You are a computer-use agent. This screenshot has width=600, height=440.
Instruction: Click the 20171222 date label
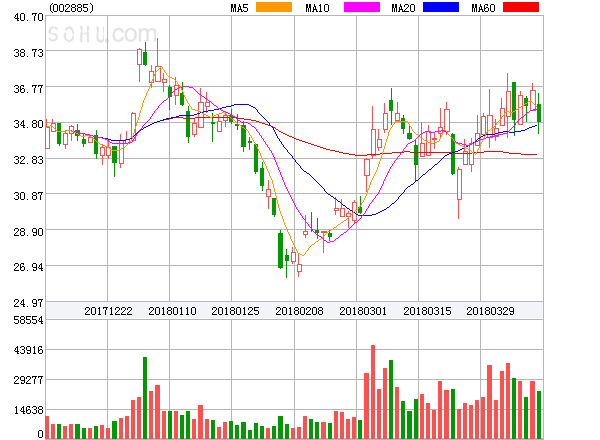click(x=108, y=311)
